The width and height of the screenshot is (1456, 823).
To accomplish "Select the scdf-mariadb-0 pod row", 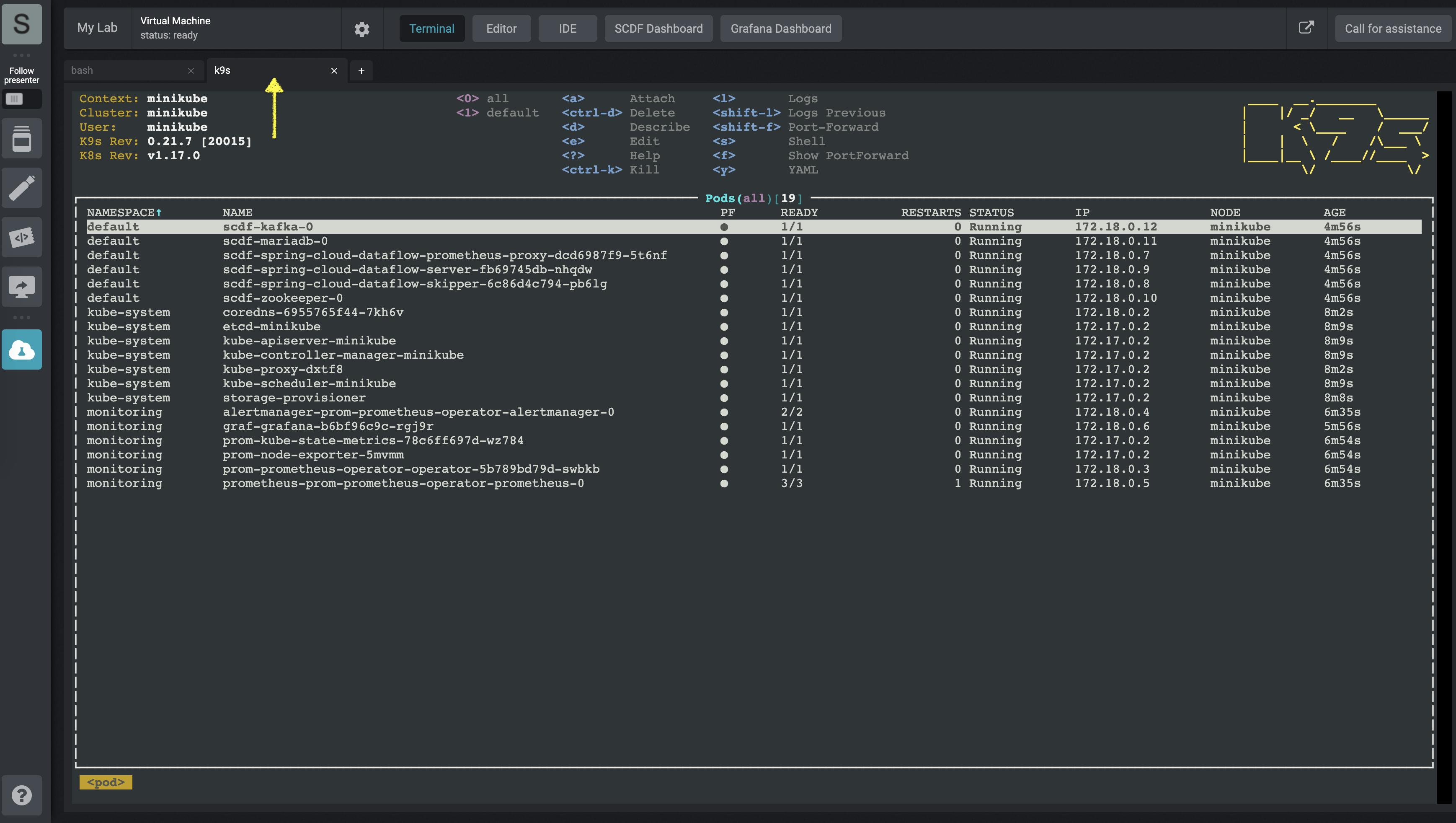I will (275, 241).
